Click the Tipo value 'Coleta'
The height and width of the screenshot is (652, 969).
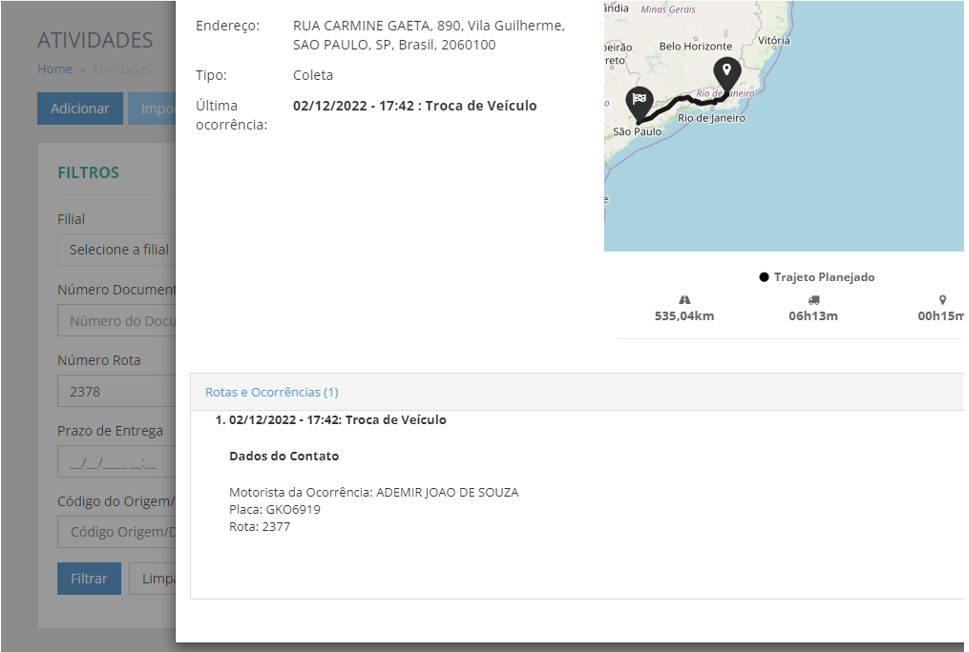click(313, 75)
